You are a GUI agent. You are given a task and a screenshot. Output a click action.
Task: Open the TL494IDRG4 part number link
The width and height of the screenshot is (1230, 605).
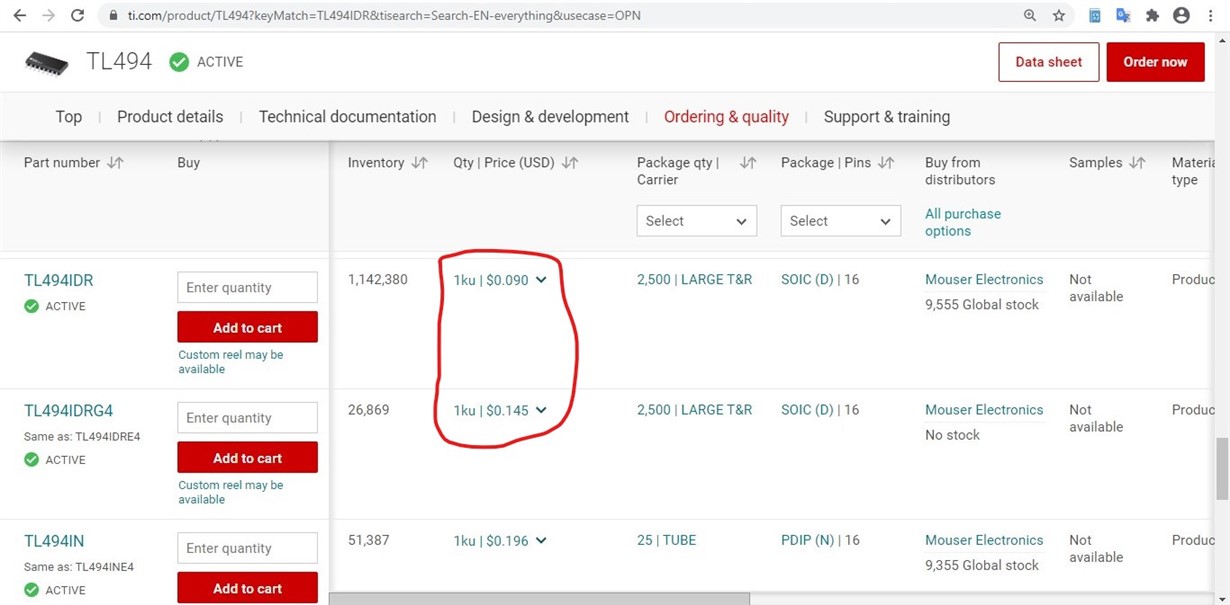point(68,410)
